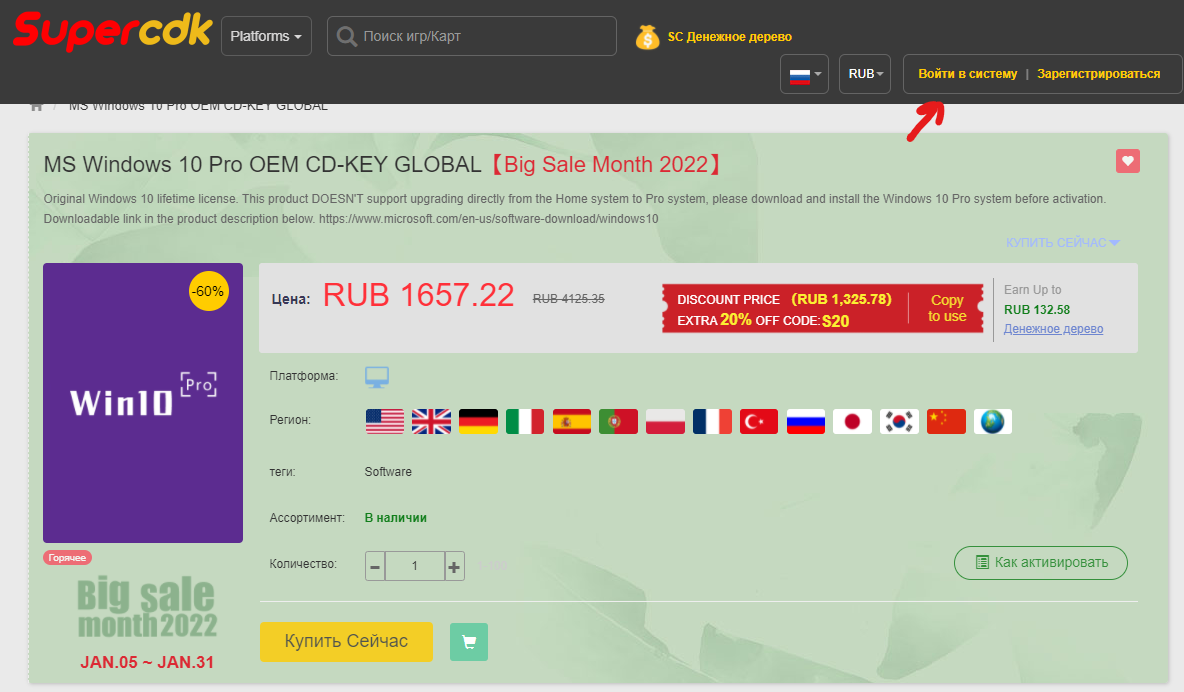Viewport: 1184px width, 692px height.
Task: Open the Platforms dropdown menu
Action: tap(266, 36)
